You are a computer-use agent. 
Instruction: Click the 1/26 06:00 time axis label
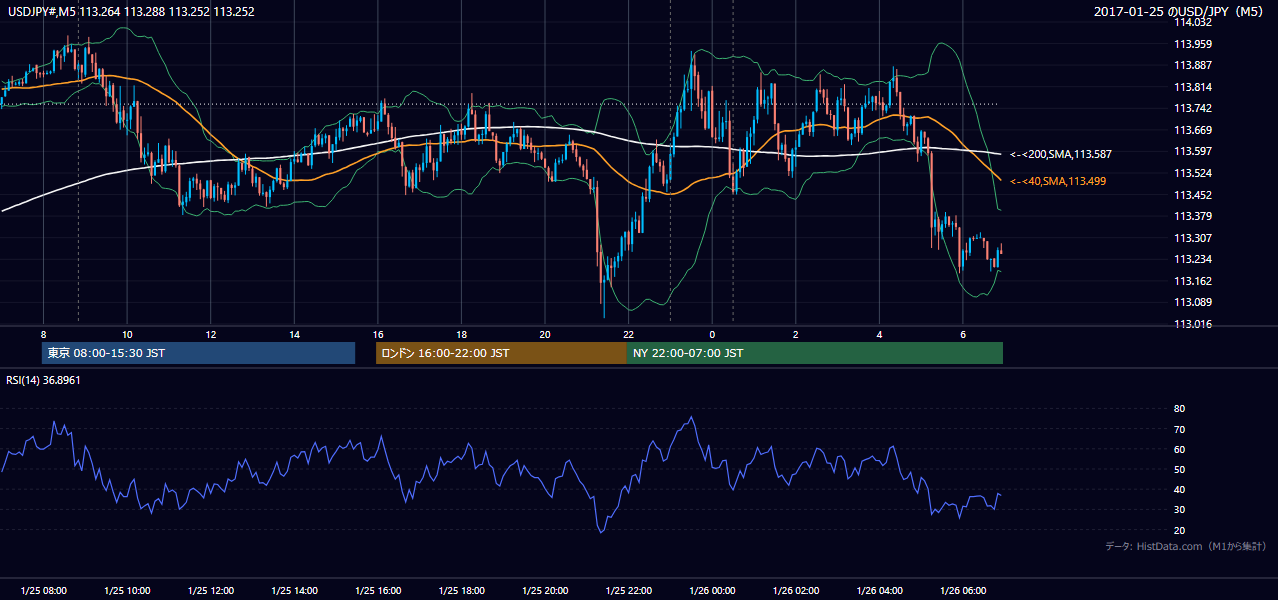(x=963, y=591)
